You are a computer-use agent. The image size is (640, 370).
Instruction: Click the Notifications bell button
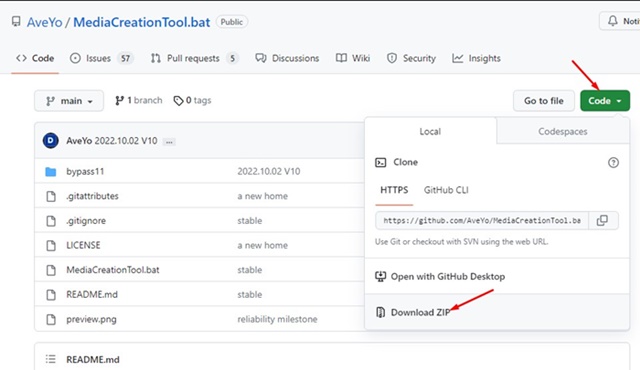pyautogui.click(x=620, y=21)
